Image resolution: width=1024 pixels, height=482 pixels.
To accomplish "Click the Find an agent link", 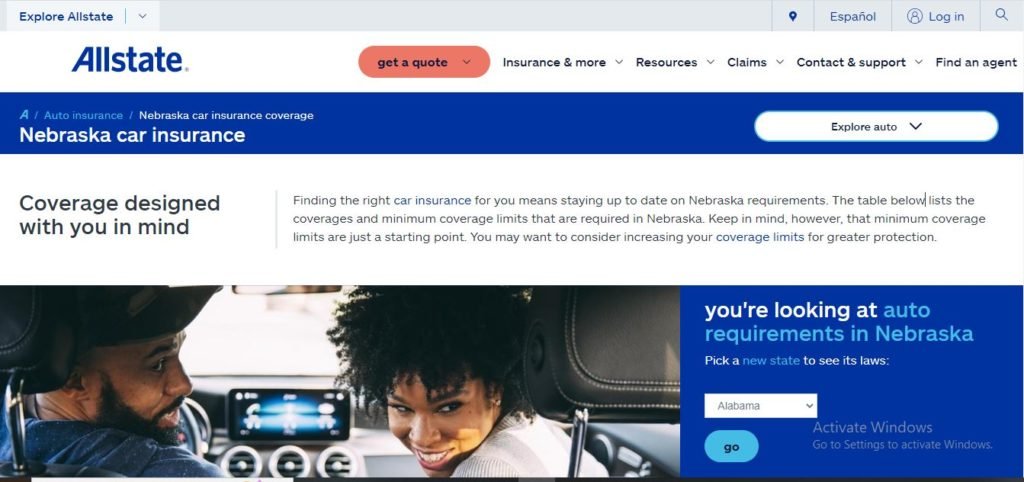I will (976, 63).
